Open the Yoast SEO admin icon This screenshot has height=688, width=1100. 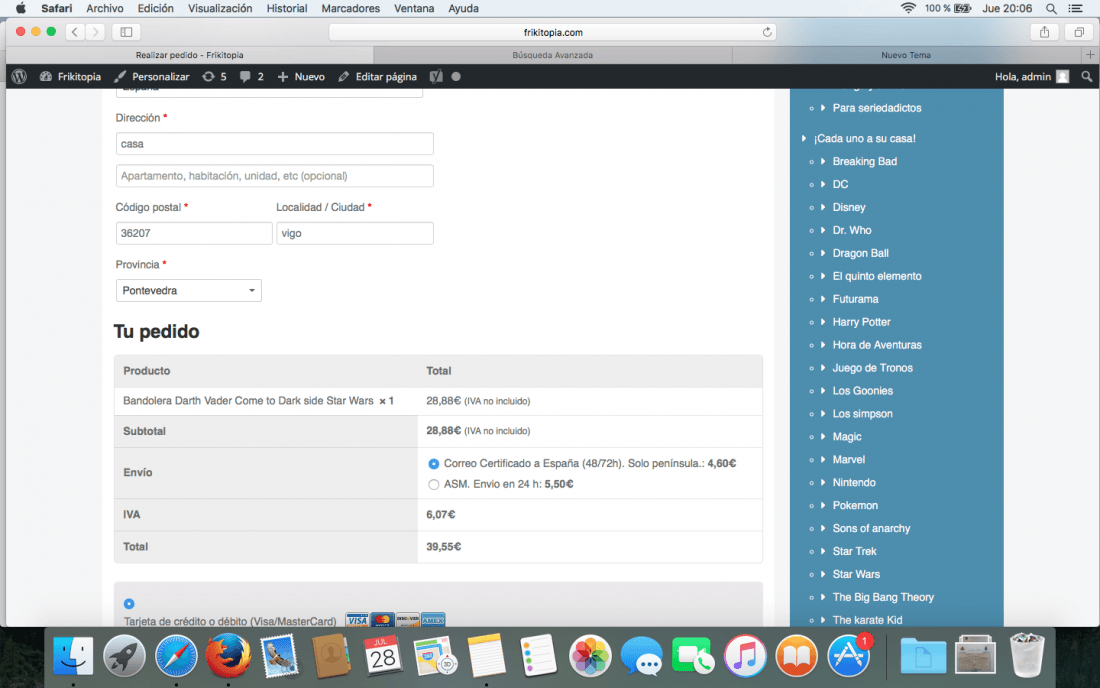coord(436,76)
